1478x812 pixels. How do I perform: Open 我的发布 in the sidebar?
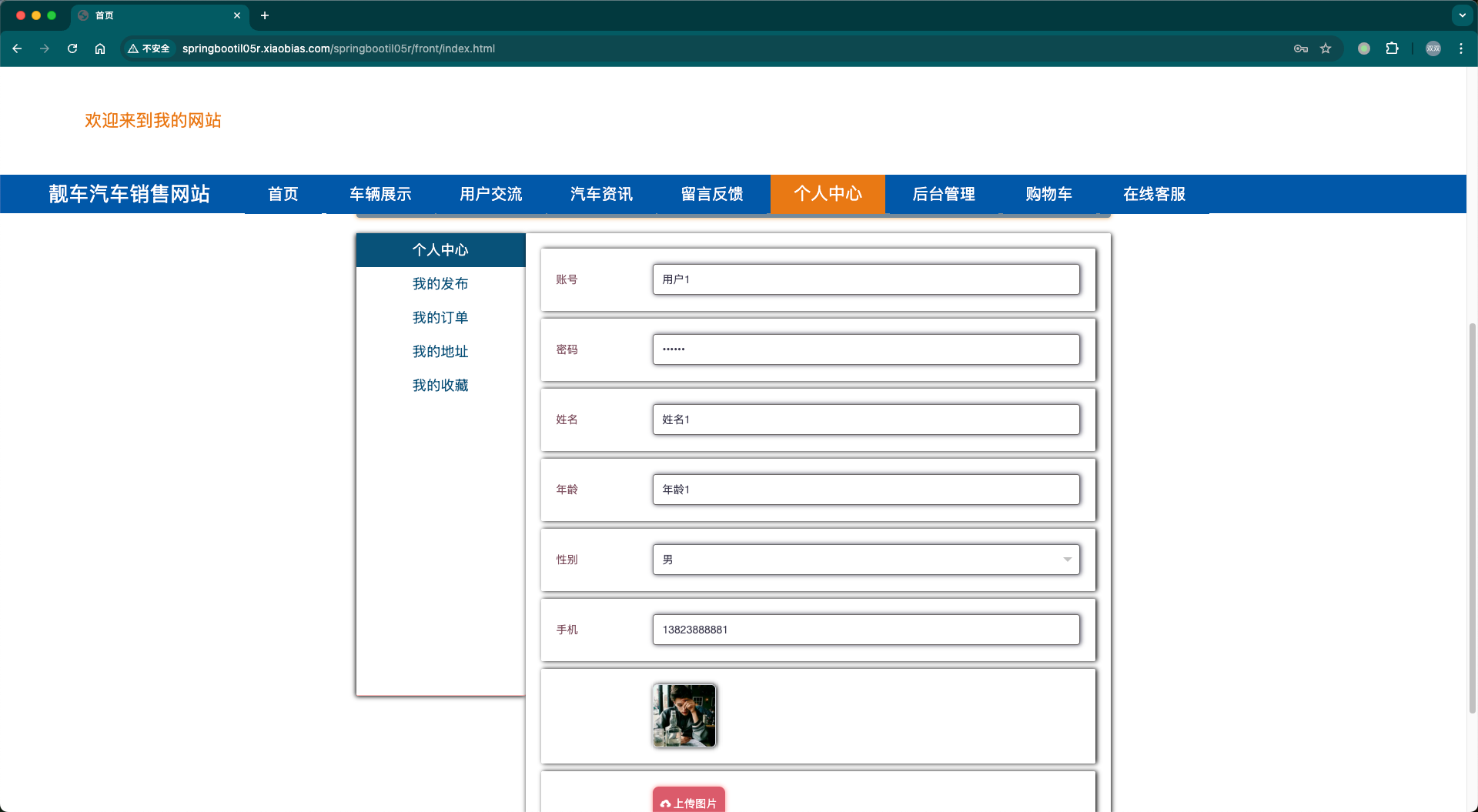(x=440, y=284)
